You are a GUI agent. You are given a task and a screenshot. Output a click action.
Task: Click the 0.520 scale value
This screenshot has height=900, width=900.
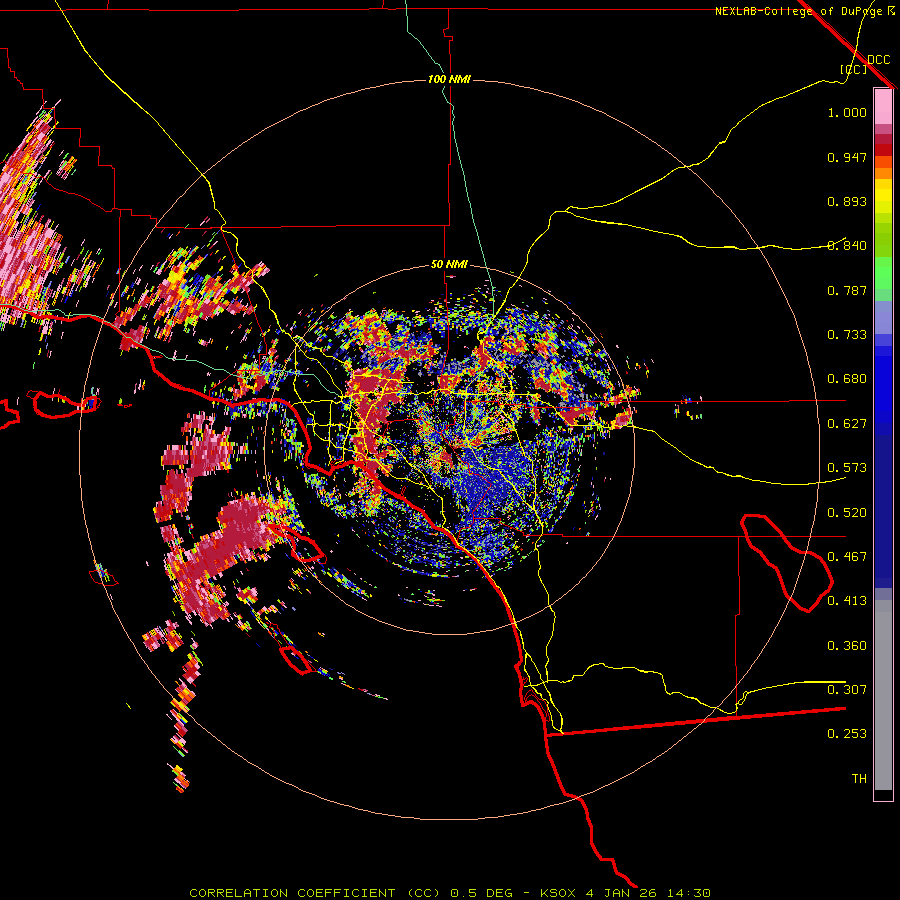coord(847,513)
